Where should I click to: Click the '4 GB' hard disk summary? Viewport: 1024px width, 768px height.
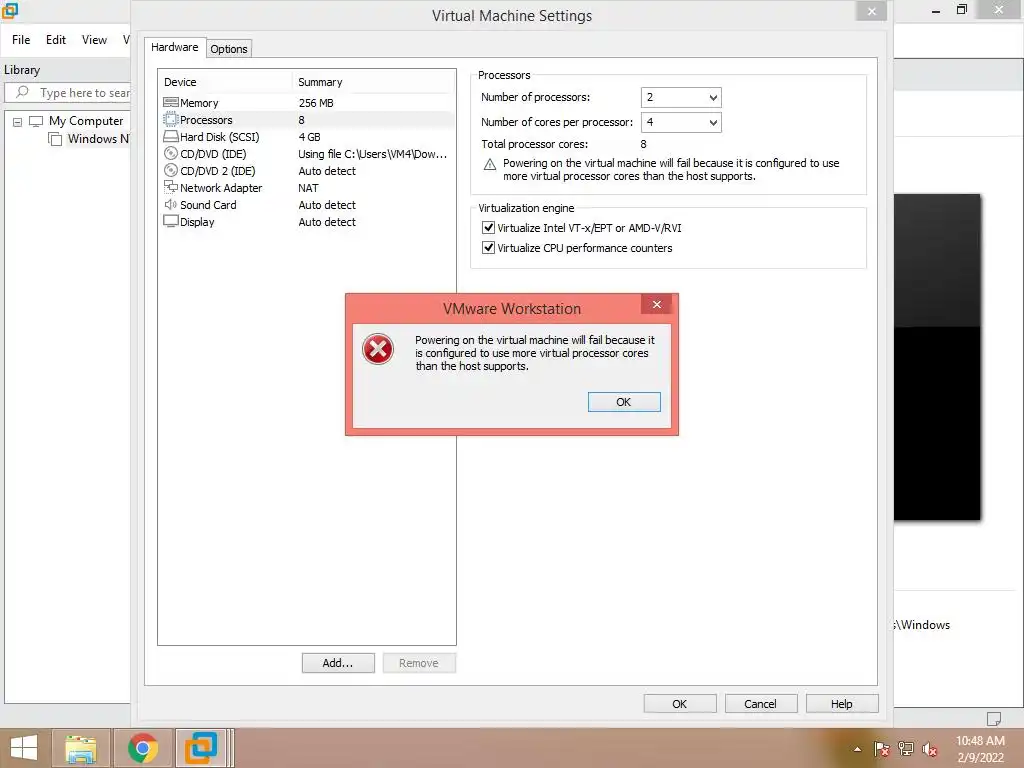(x=310, y=136)
